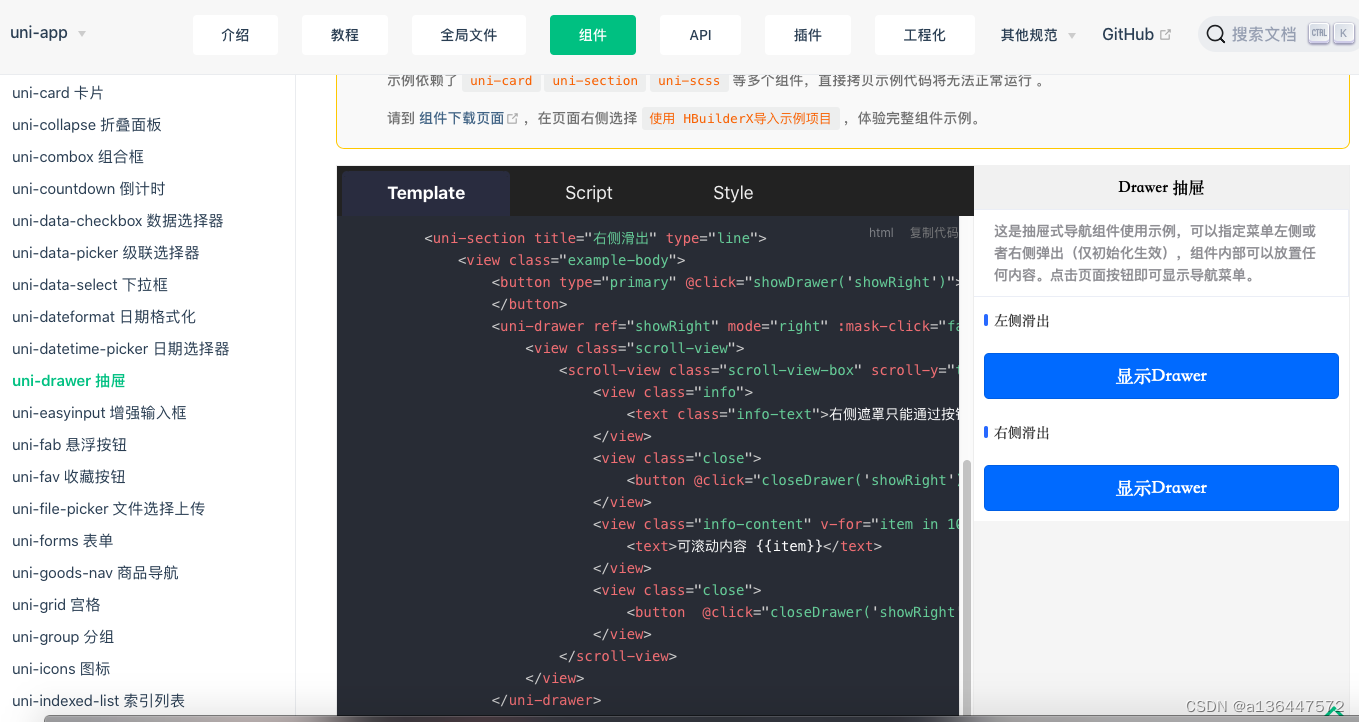
Task: Switch to the Template code tab
Action: tap(426, 193)
